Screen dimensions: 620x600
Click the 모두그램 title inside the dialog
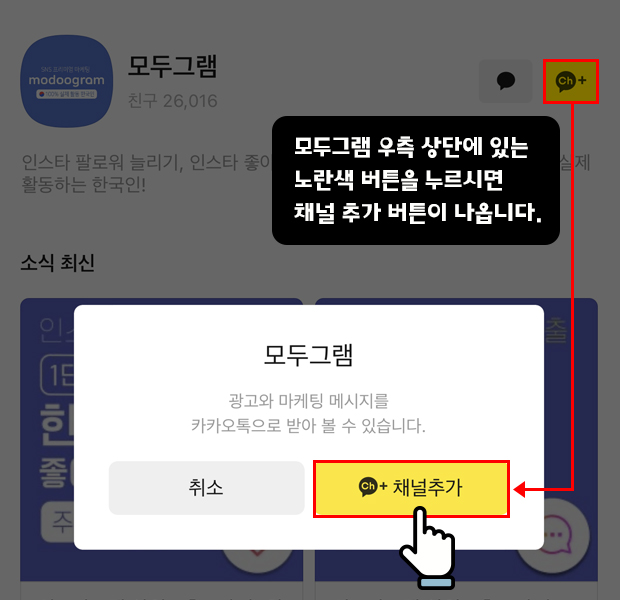click(x=308, y=355)
